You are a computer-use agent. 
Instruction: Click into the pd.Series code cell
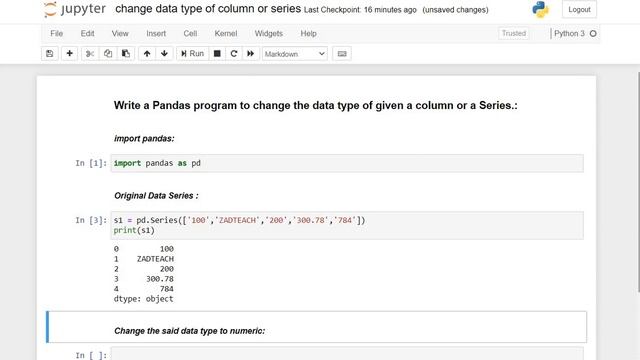pos(347,225)
